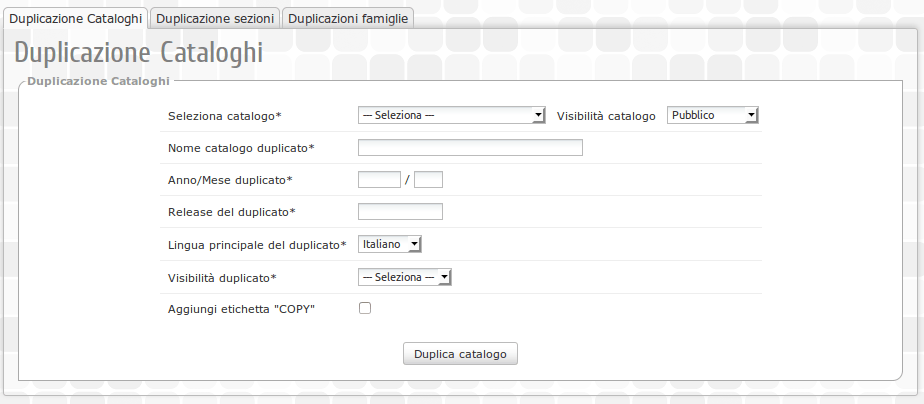Click the large Duplicazione Cataloghi page heading

coord(139,52)
